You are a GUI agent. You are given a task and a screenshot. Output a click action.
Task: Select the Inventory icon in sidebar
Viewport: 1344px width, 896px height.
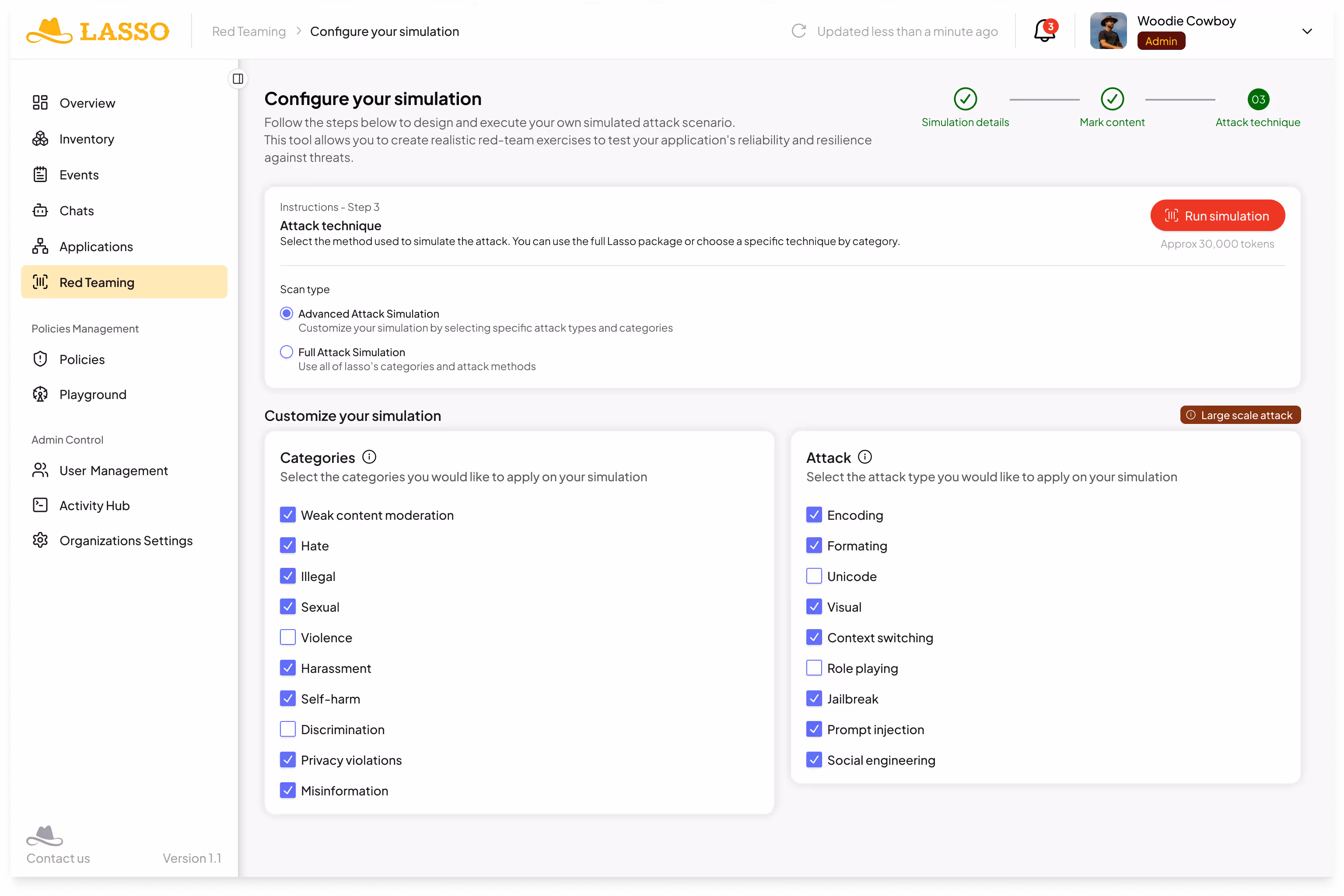[x=40, y=139]
